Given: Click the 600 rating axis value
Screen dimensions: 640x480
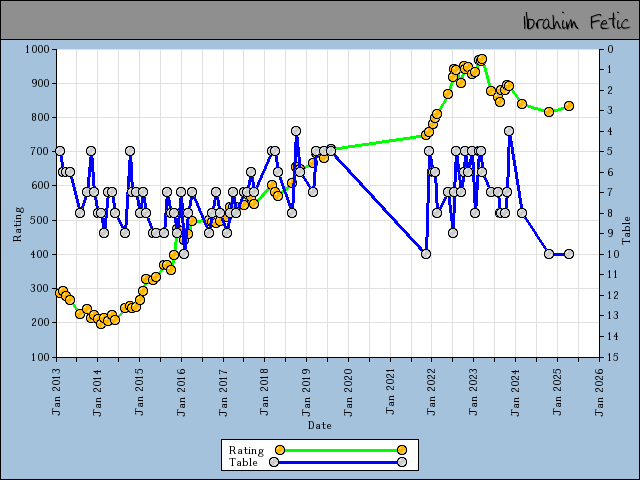Looking at the screenshot, I should pyautogui.click(x=40, y=186).
